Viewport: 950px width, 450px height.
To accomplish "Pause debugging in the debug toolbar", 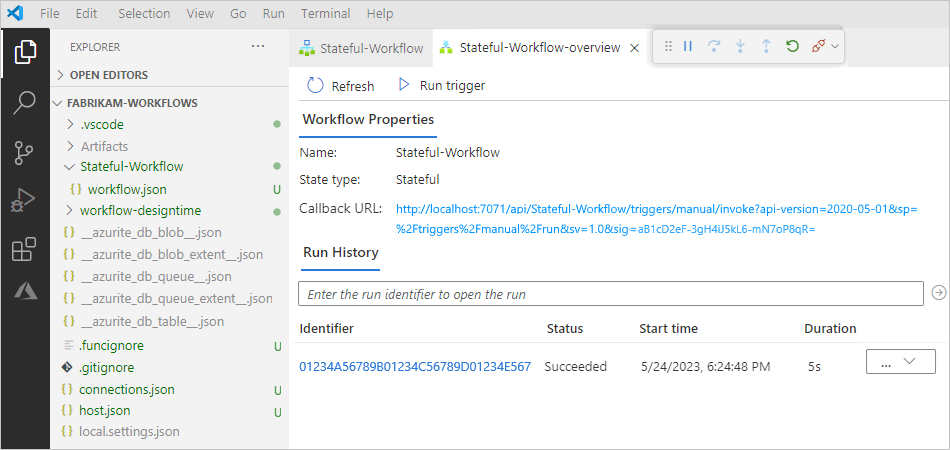I will 688,46.
